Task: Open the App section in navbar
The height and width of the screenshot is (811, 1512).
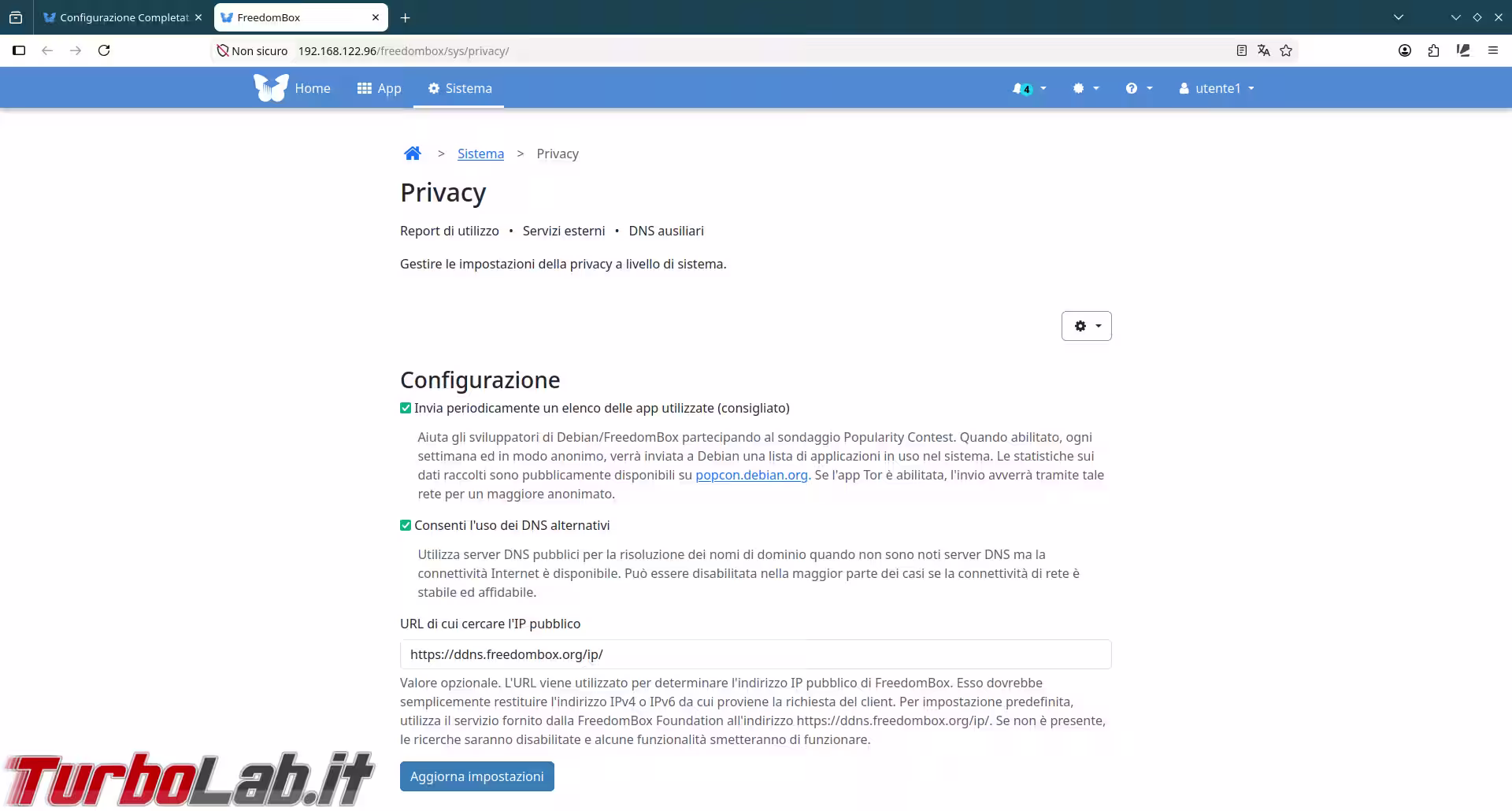Action: point(379,88)
